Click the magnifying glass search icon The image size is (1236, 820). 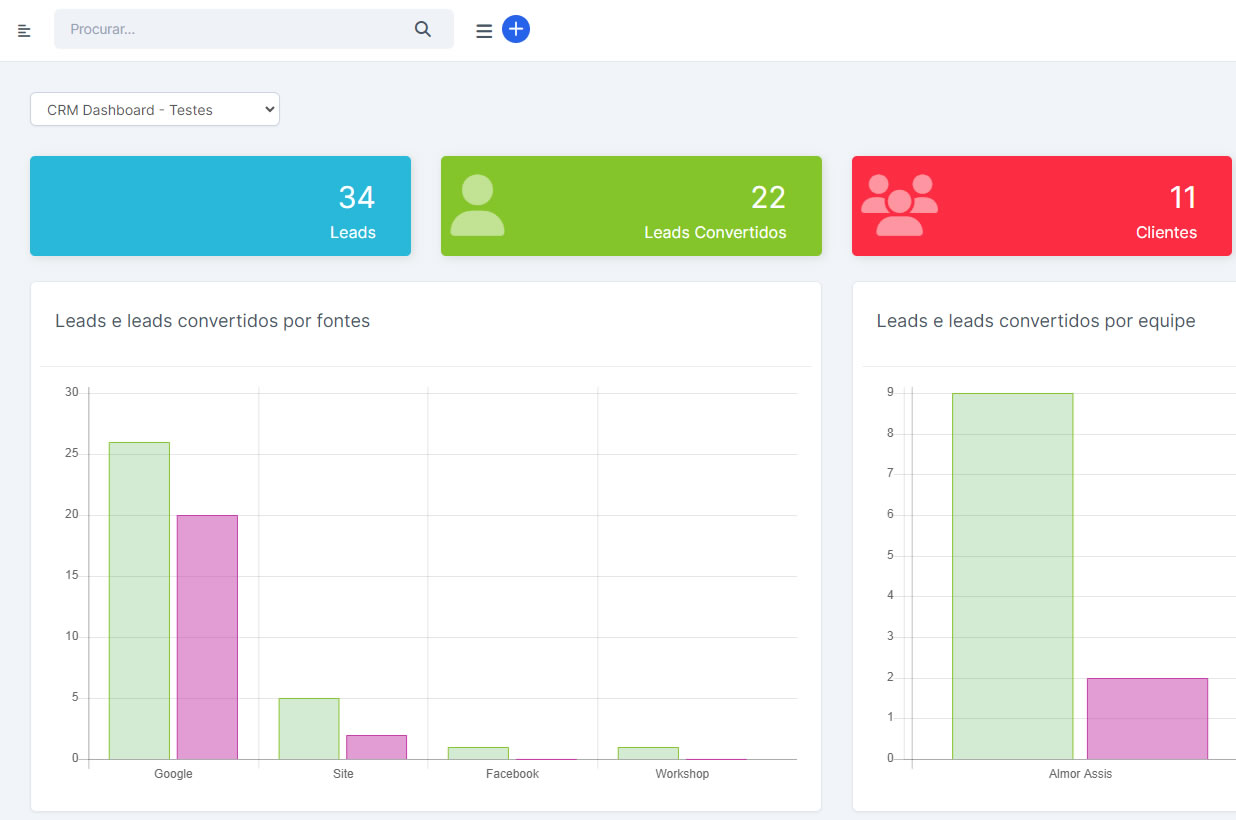click(x=423, y=30)
